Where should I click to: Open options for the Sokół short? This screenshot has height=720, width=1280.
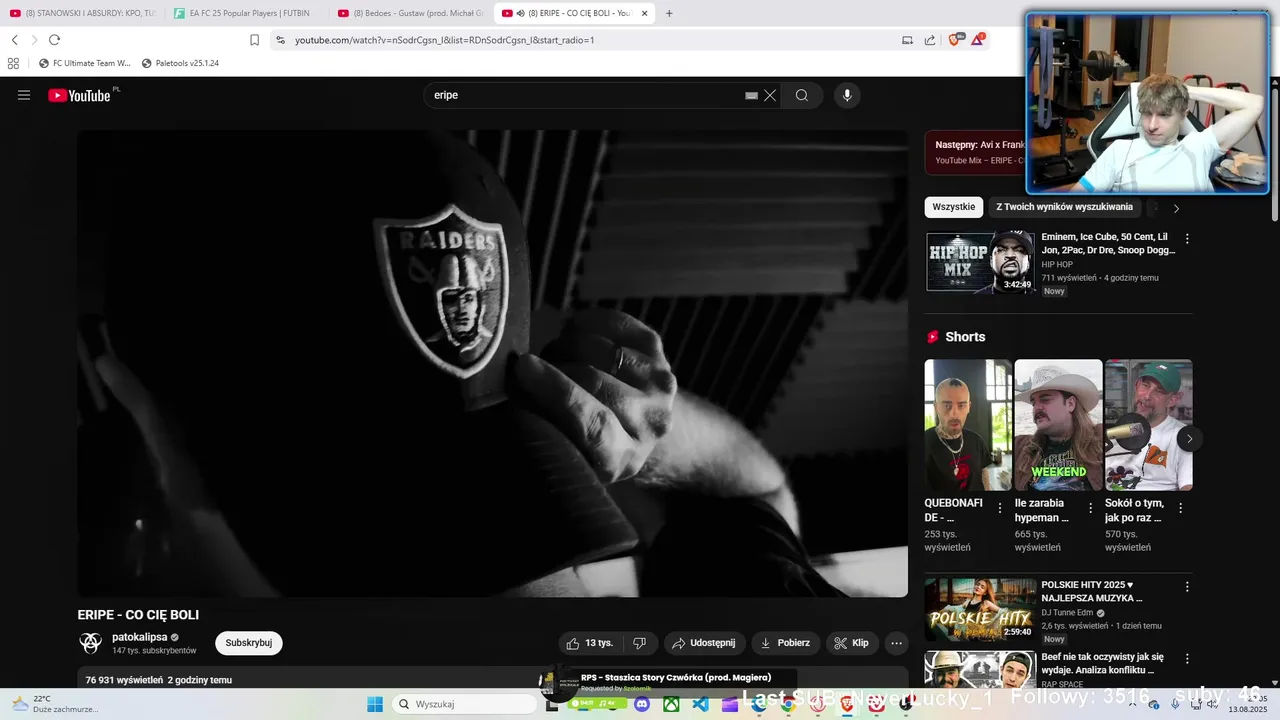[x=1180, y=508]
